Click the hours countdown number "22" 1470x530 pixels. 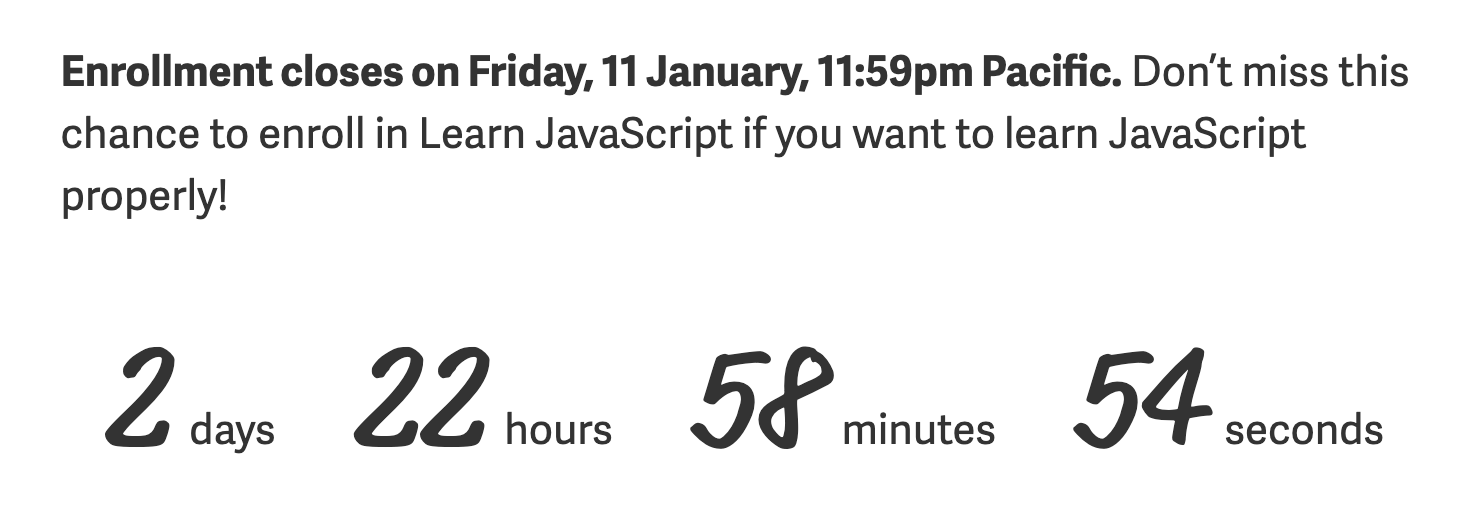point(423,399)
